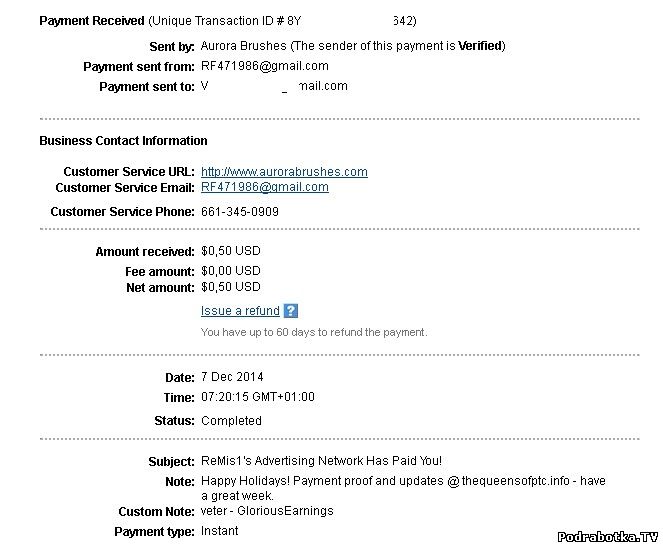The height and width of the screenshot is (547, 663).
Task: Click the Fee amount value $0,00 USD
Action: click(230, 271)
